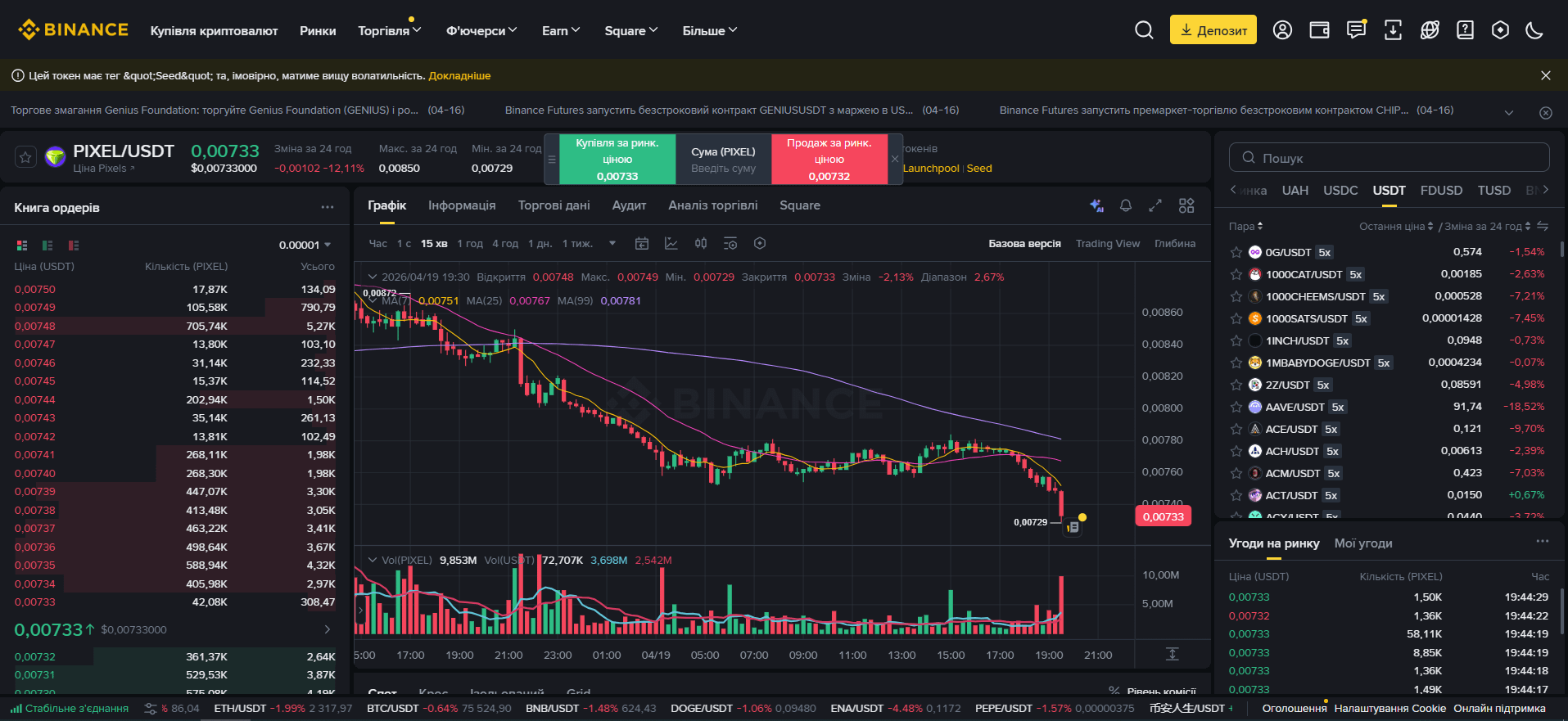Open the hexagon settings icon in header
This screenshot has width=1568, height=721.
point(1500,30)
